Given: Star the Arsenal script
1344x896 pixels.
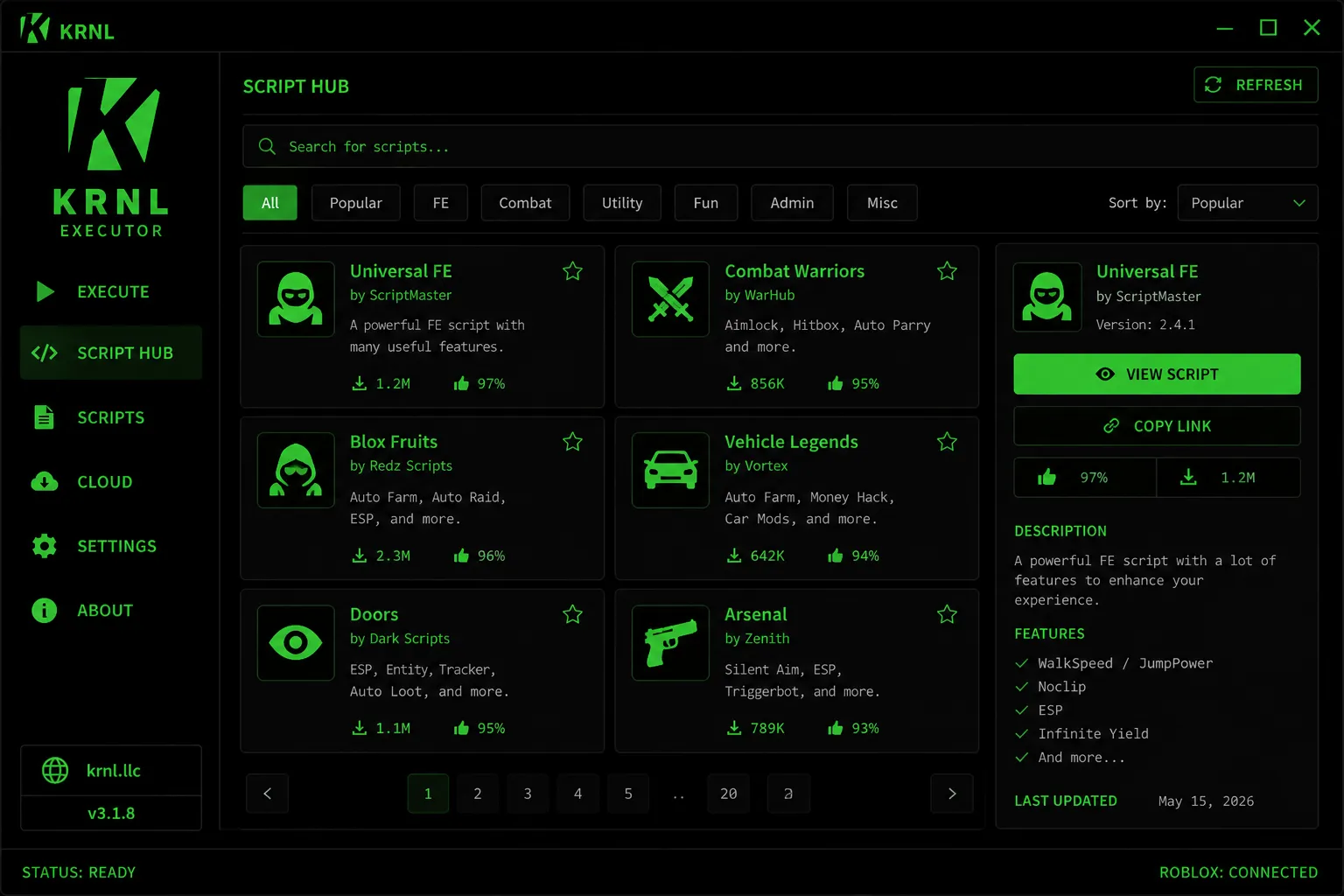Looking at the screenshot, I should coord(947,614).
